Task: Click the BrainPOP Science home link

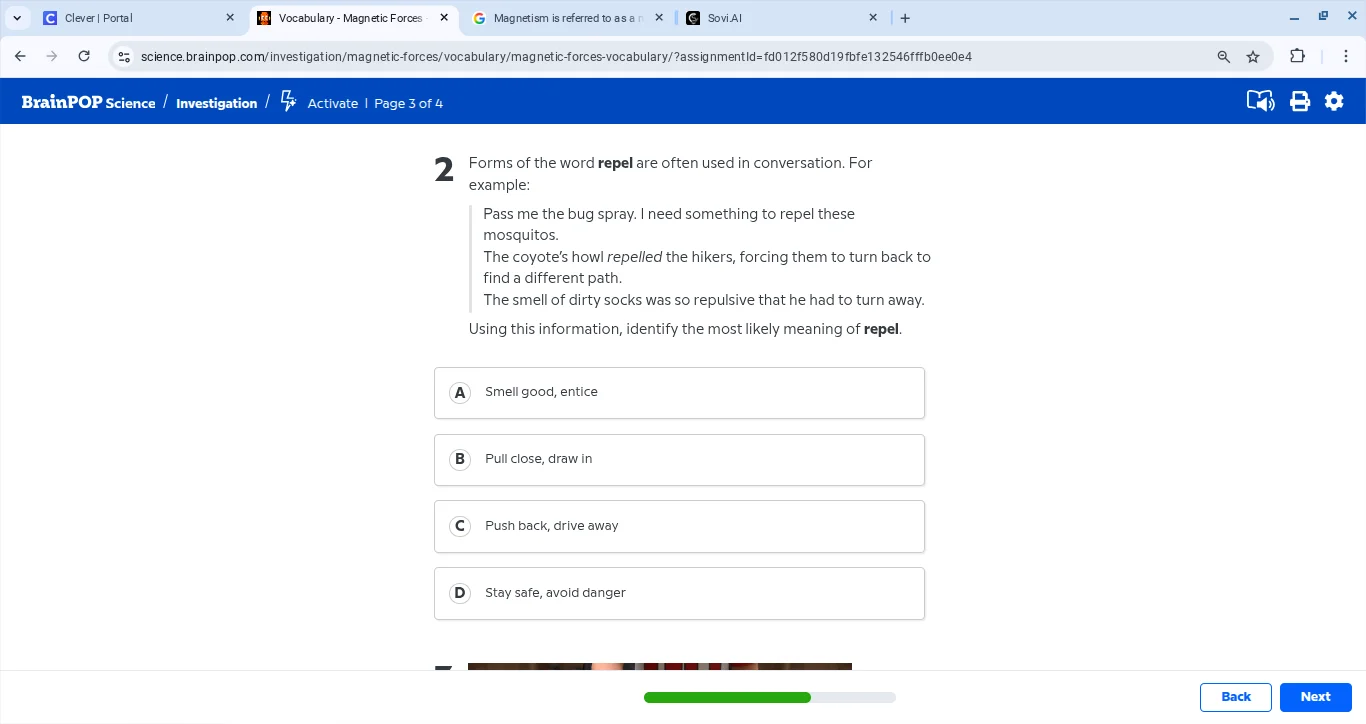Action: pyautogui.click(x=88, y=103)
